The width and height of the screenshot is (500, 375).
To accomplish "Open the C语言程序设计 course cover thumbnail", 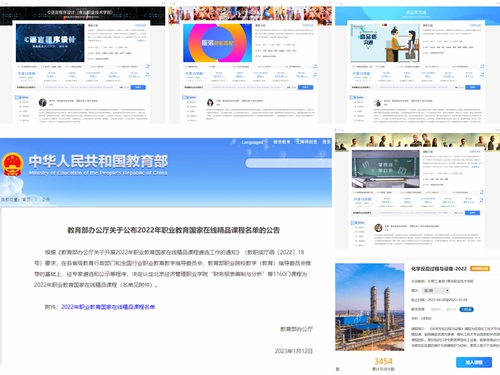I will tap(50, 43).
